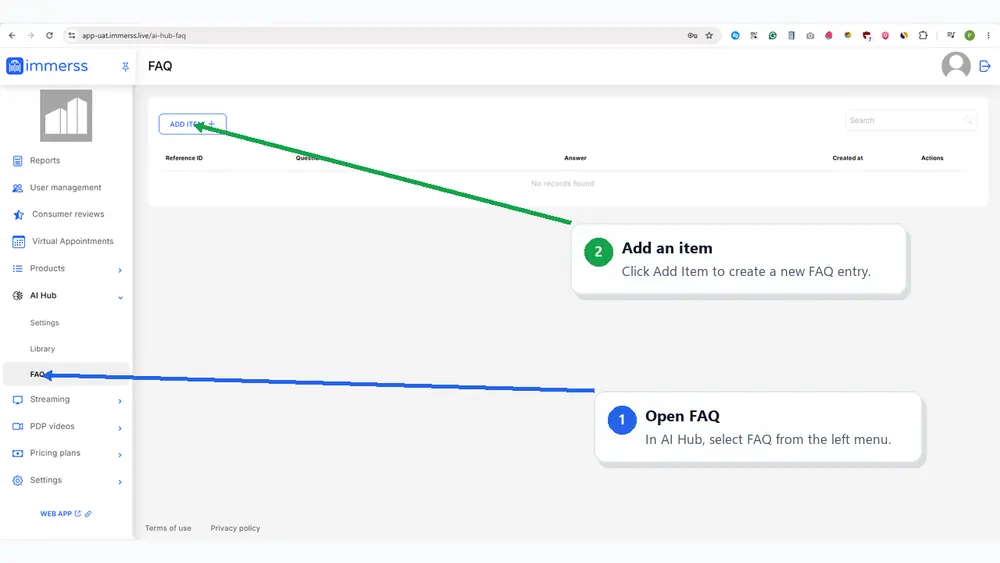Click the Products list icon
1000x563 pixels.
[17, 268]
